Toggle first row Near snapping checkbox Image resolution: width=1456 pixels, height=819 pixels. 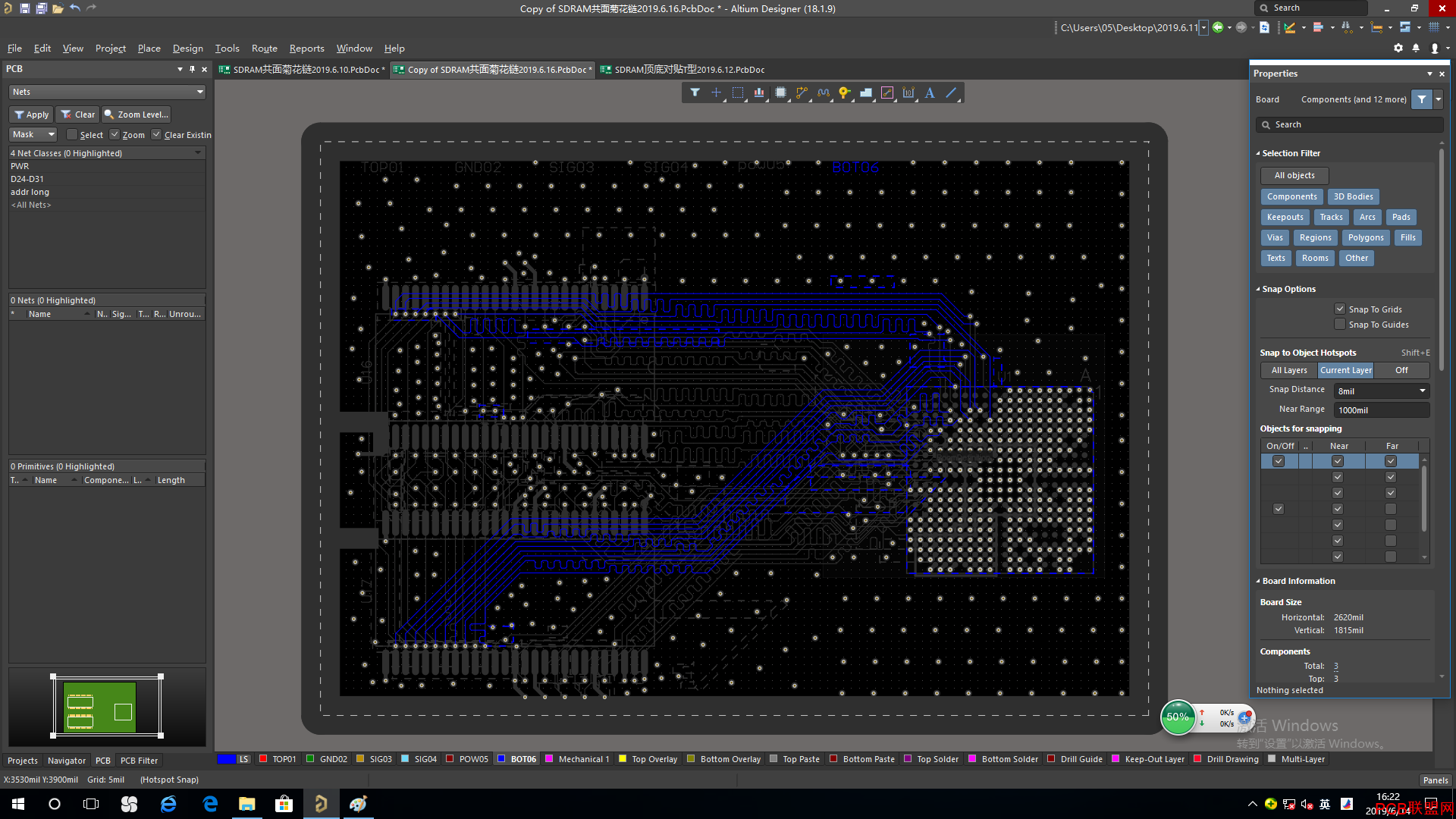point(1338,461)
